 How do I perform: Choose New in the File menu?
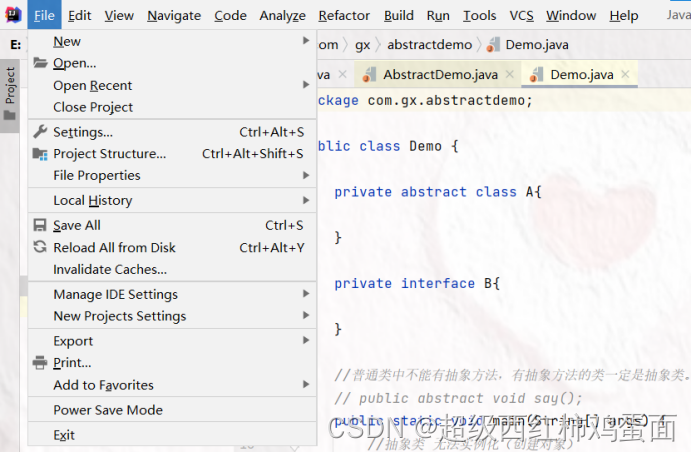tap(172, 41)
